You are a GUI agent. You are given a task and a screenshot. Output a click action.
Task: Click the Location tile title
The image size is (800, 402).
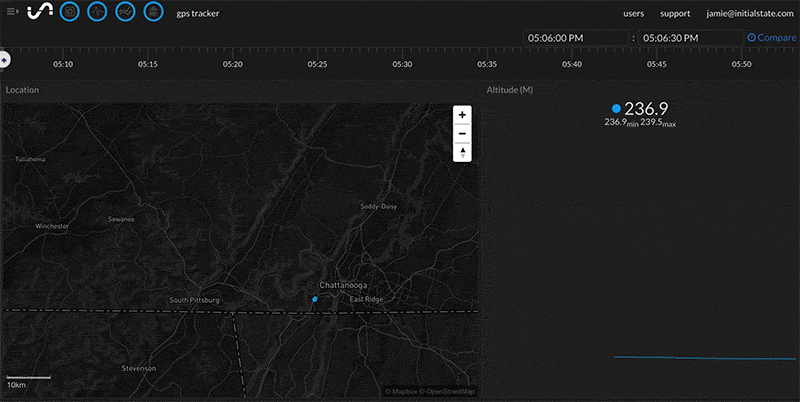[x=22, y=90]
